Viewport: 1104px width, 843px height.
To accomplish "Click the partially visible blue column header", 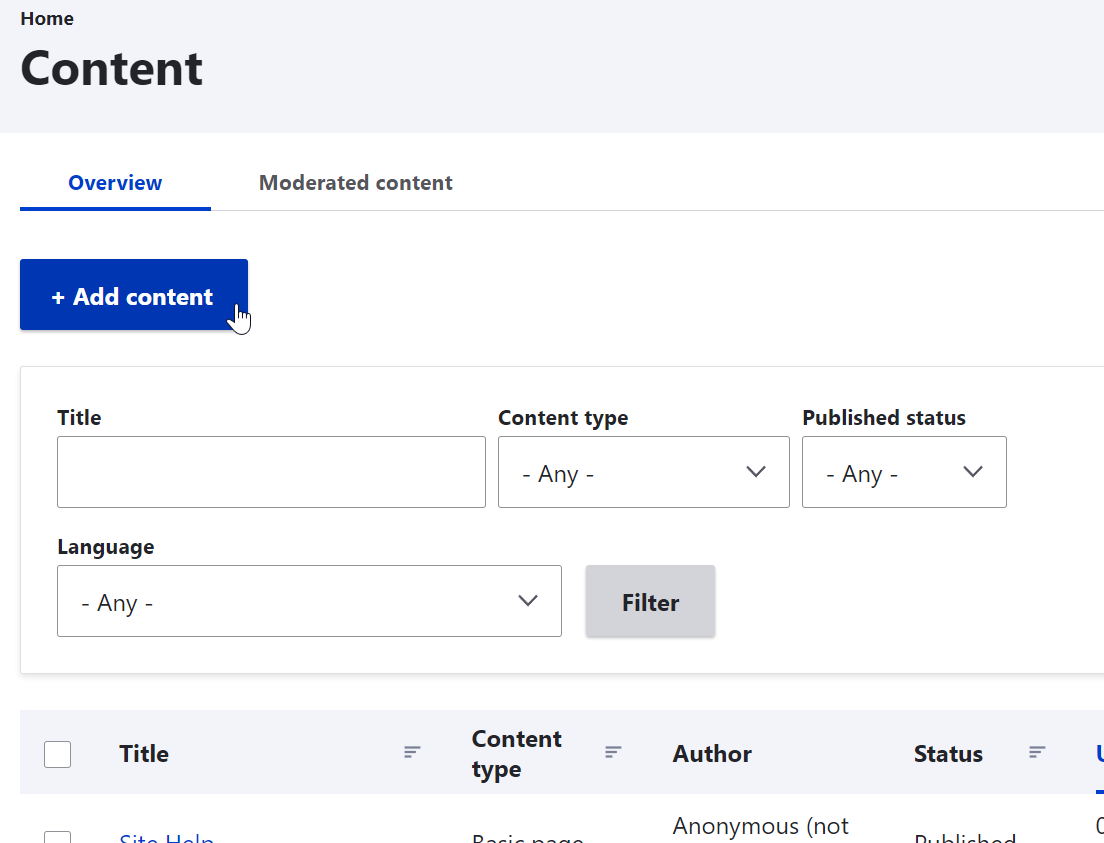I will click(1099, 754).
